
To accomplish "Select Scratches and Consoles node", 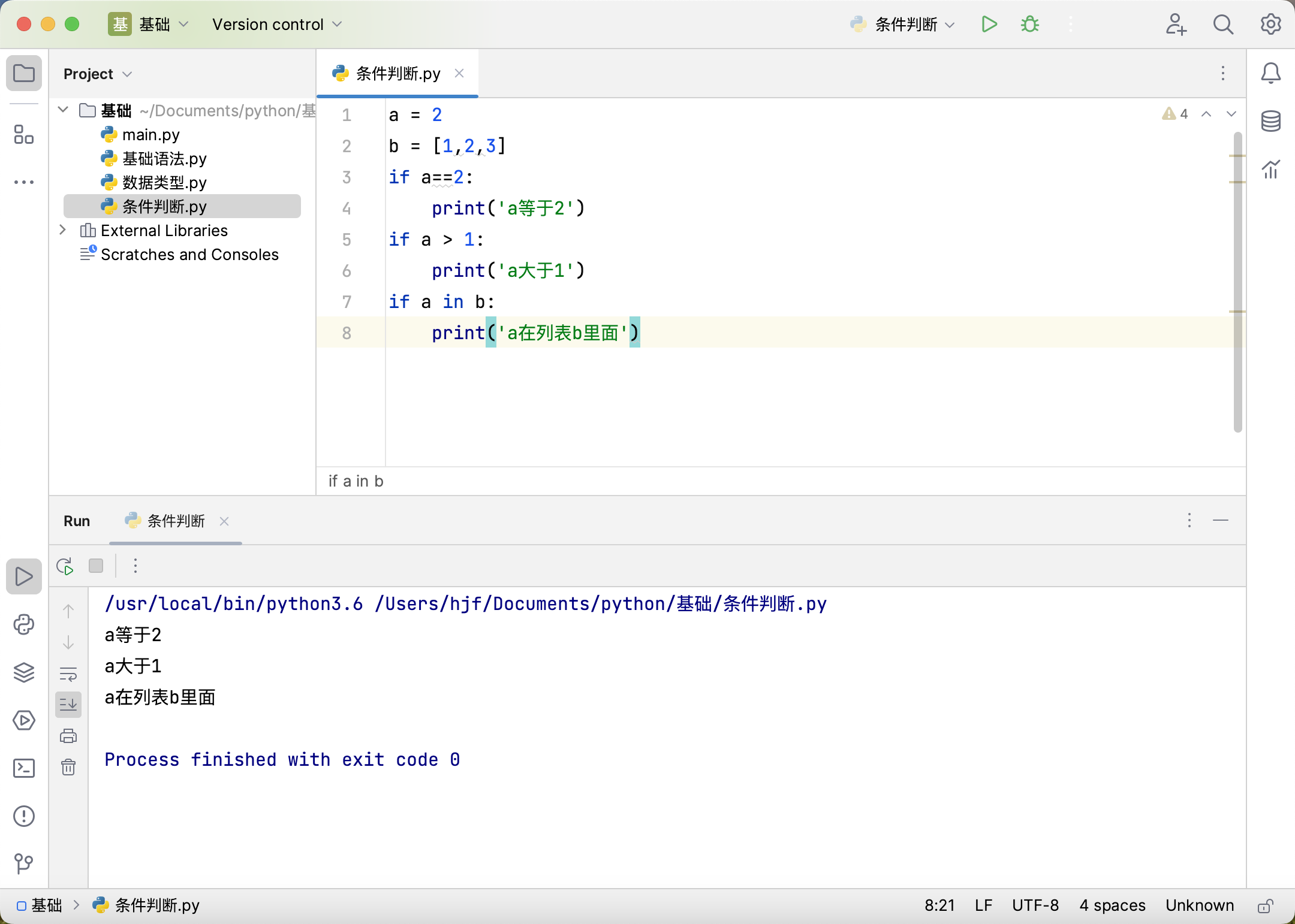I will [x=189, y=255].
